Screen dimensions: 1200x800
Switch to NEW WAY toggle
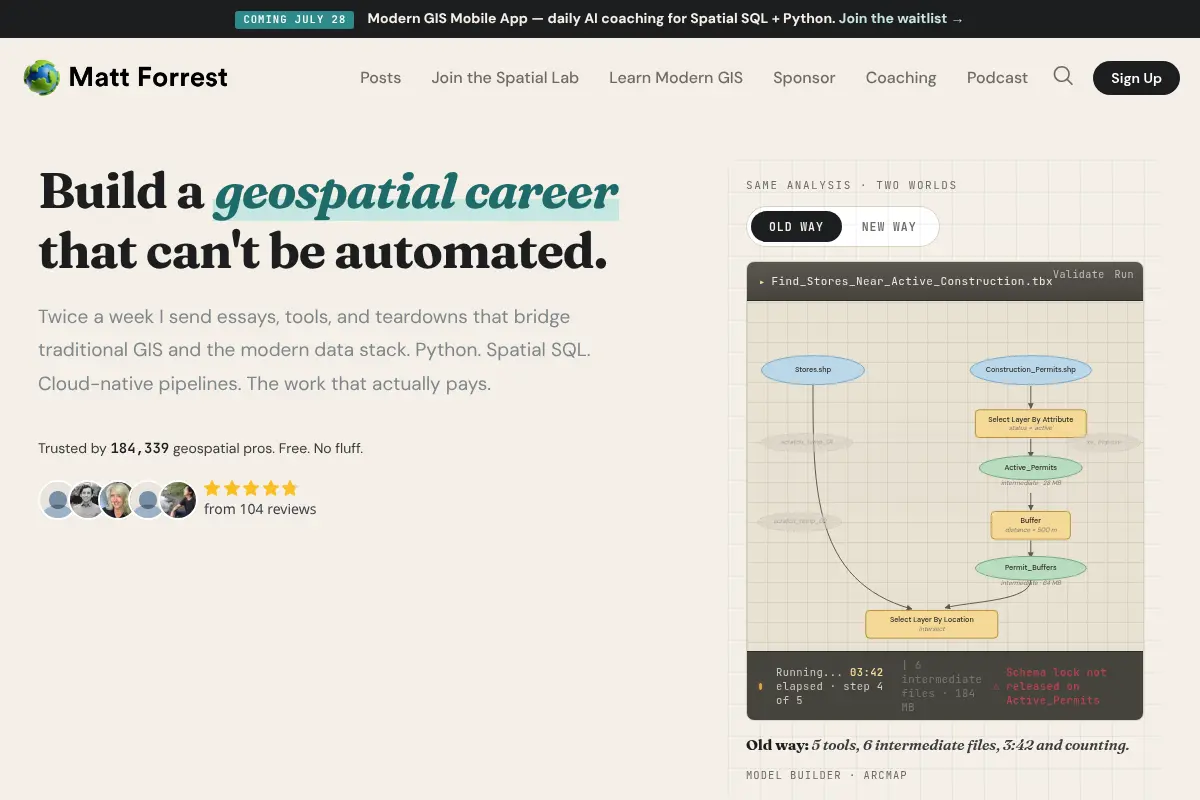(889, 227)
